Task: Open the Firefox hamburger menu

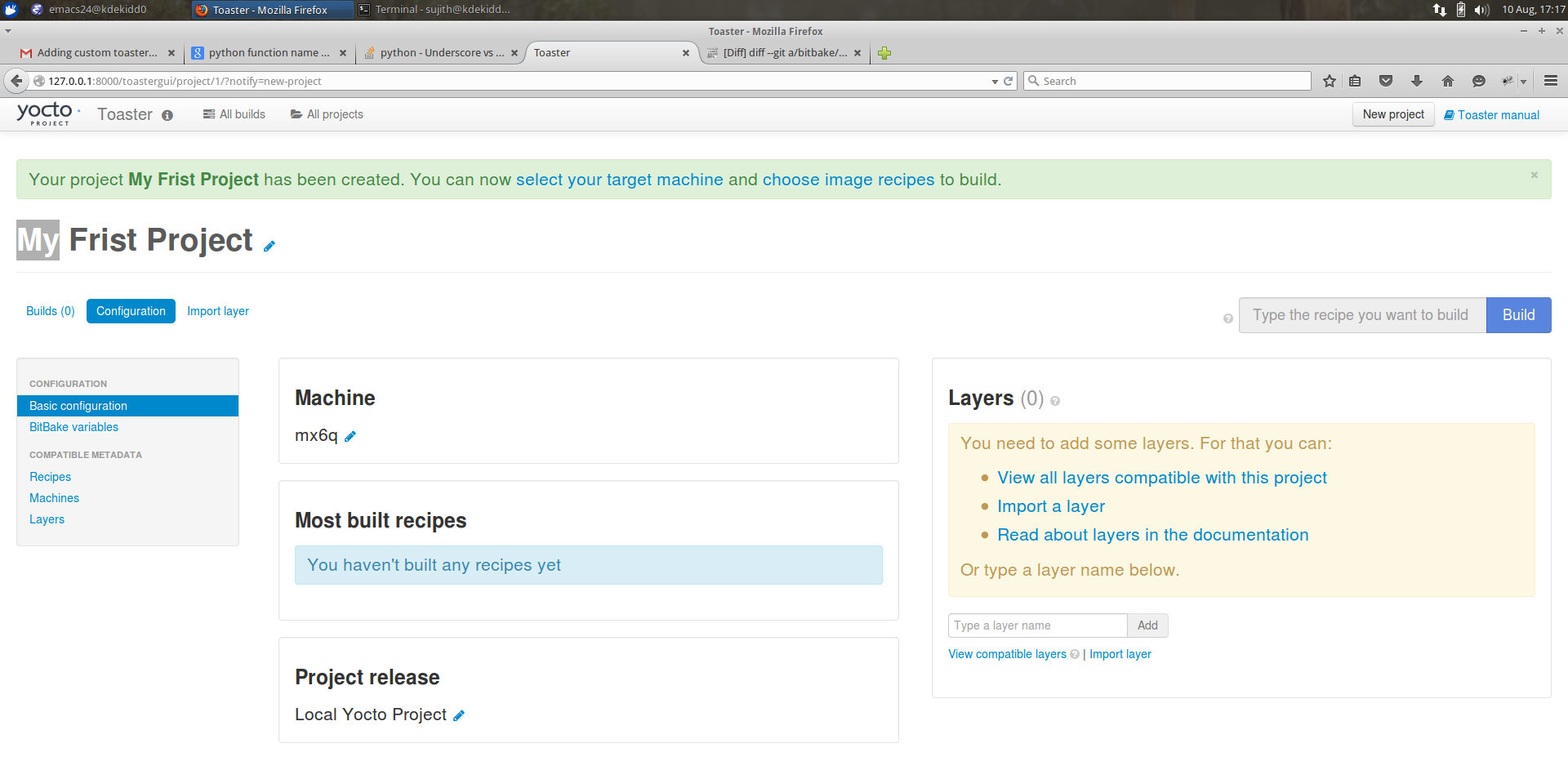Action: click(1551, 81)
